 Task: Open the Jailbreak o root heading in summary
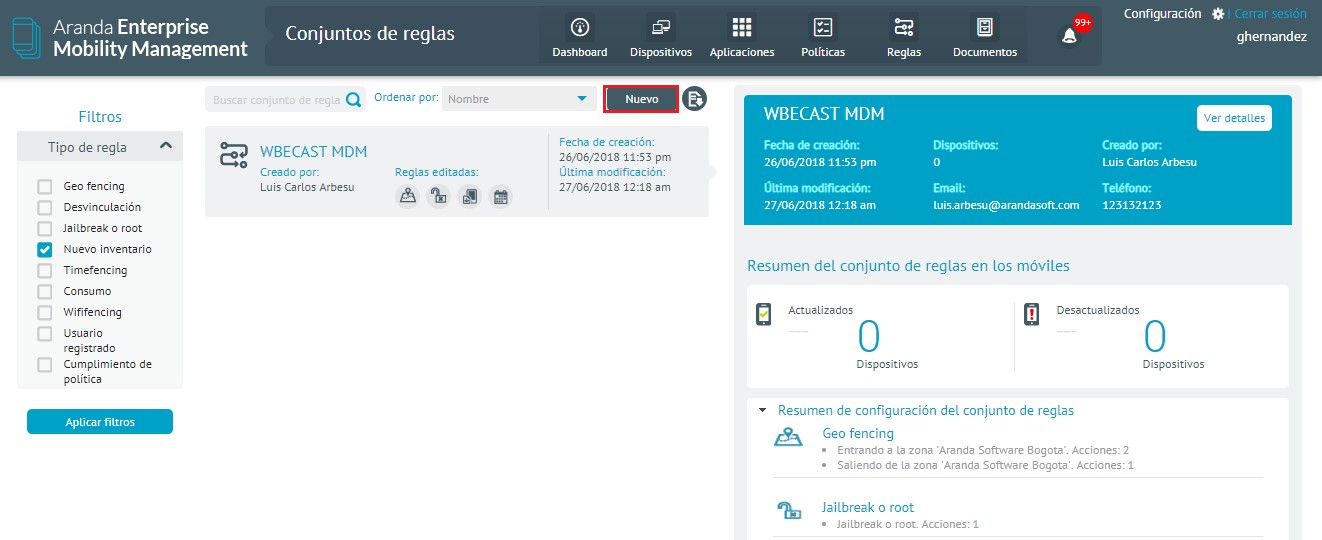pyautogui.click(x=868, y=507)
